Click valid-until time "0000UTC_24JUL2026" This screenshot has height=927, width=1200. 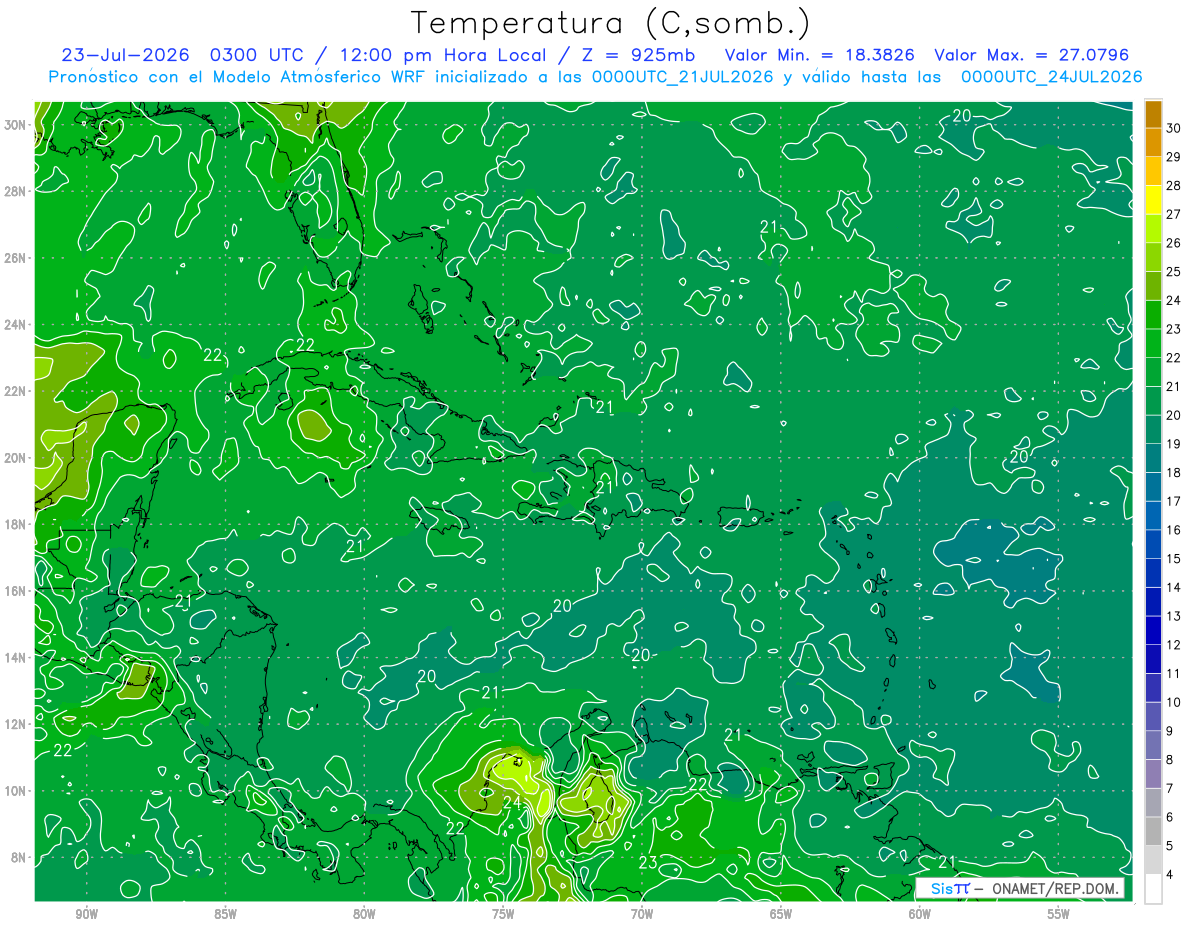pyautogui.click(x=1051, y=77)
